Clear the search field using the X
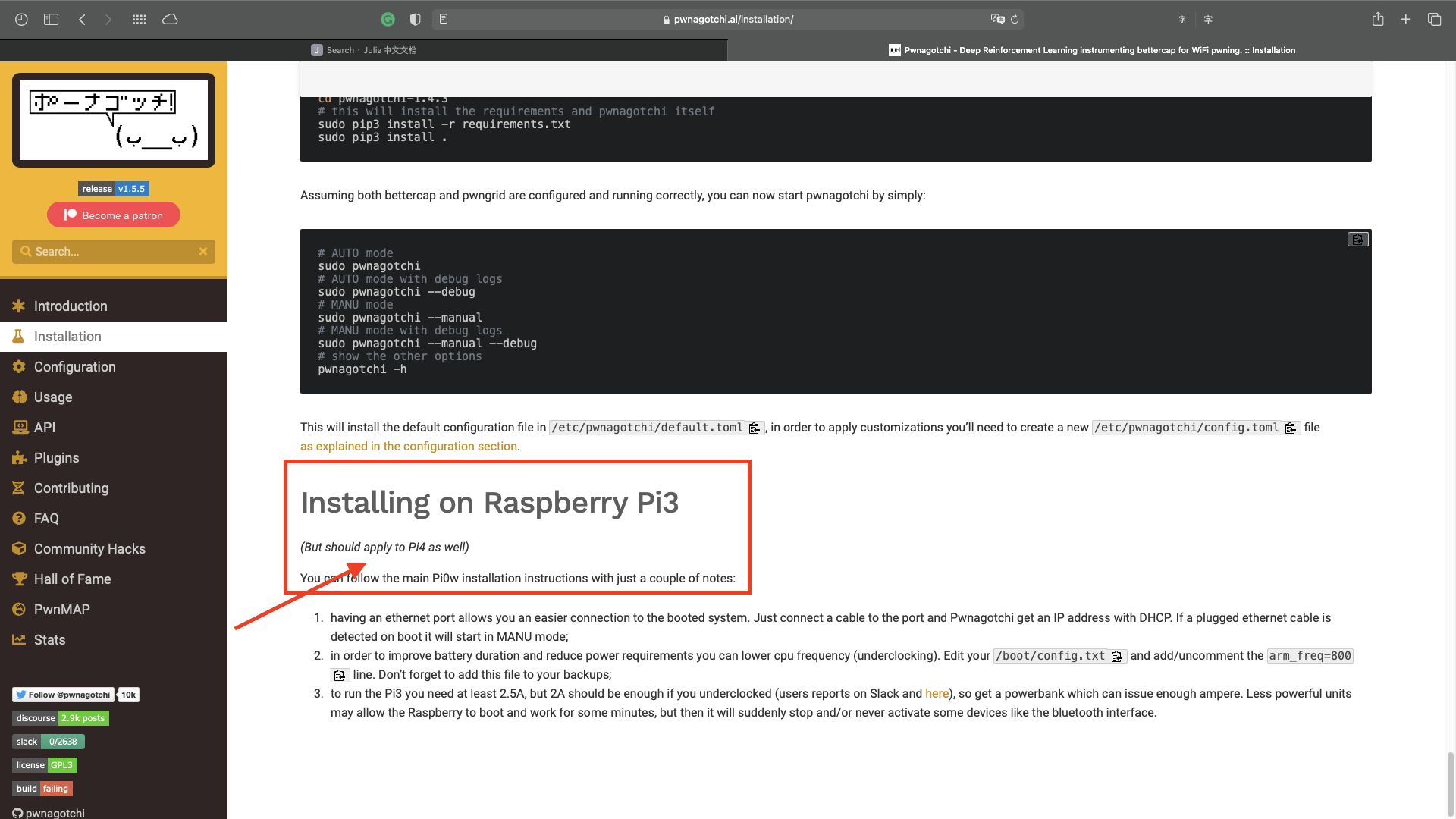The width and height of the screenshot is (1456, 819). (x=202, y=251)
